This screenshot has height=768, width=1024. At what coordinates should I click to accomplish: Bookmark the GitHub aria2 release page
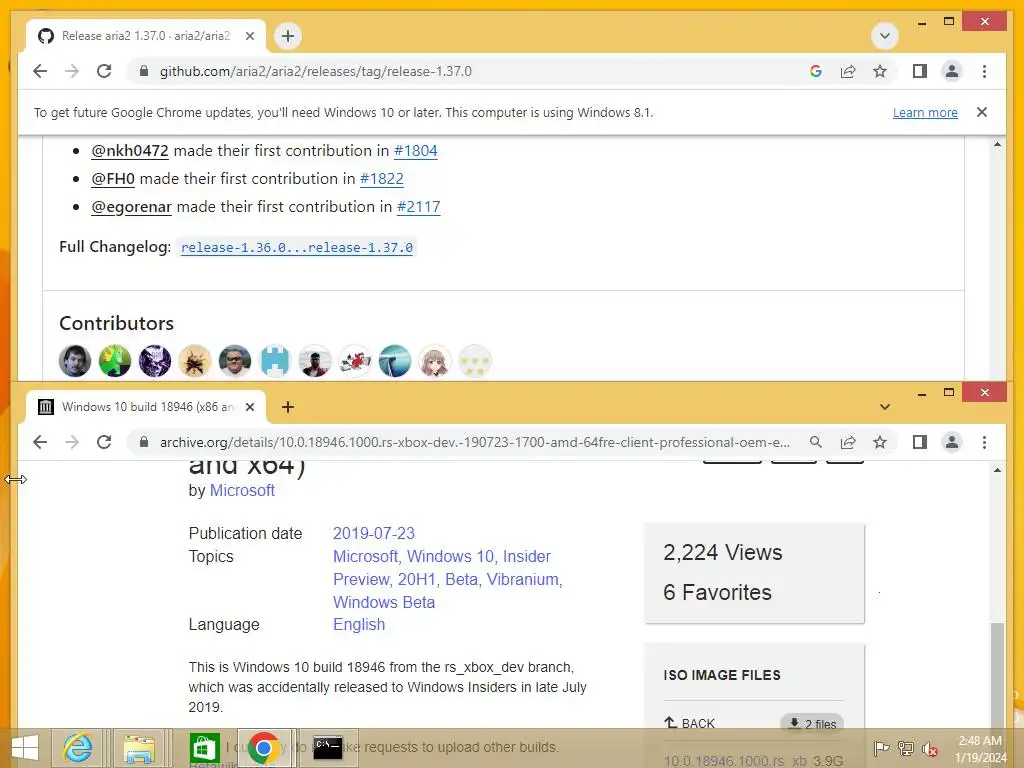point(880,71)
